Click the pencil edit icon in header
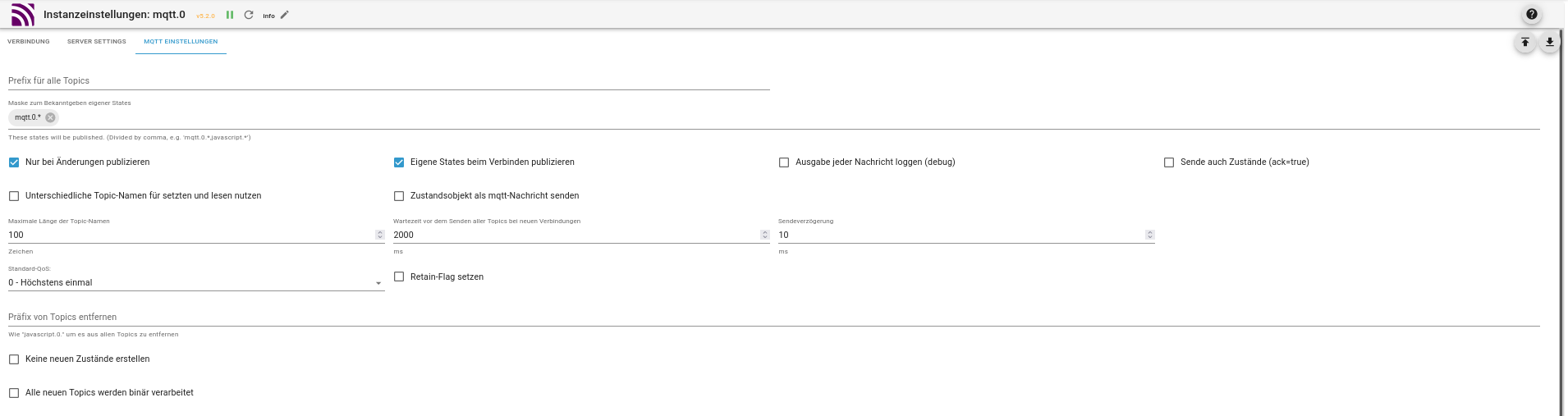Image resolution: width=1568 pixels, height=416 pixels. coord(285,15)
